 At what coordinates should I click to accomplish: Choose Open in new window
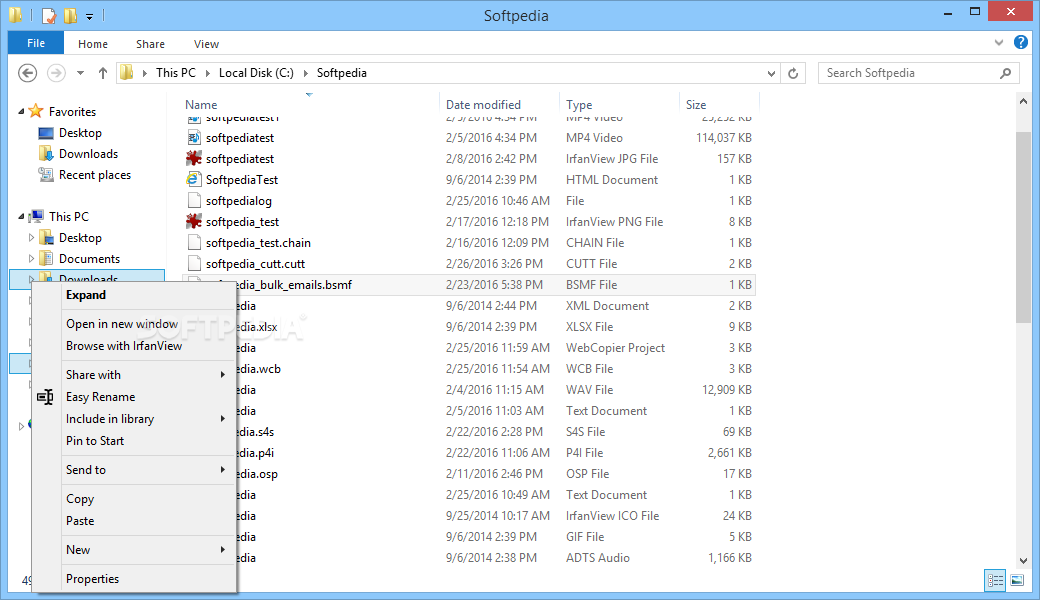(x=135, y=324)
